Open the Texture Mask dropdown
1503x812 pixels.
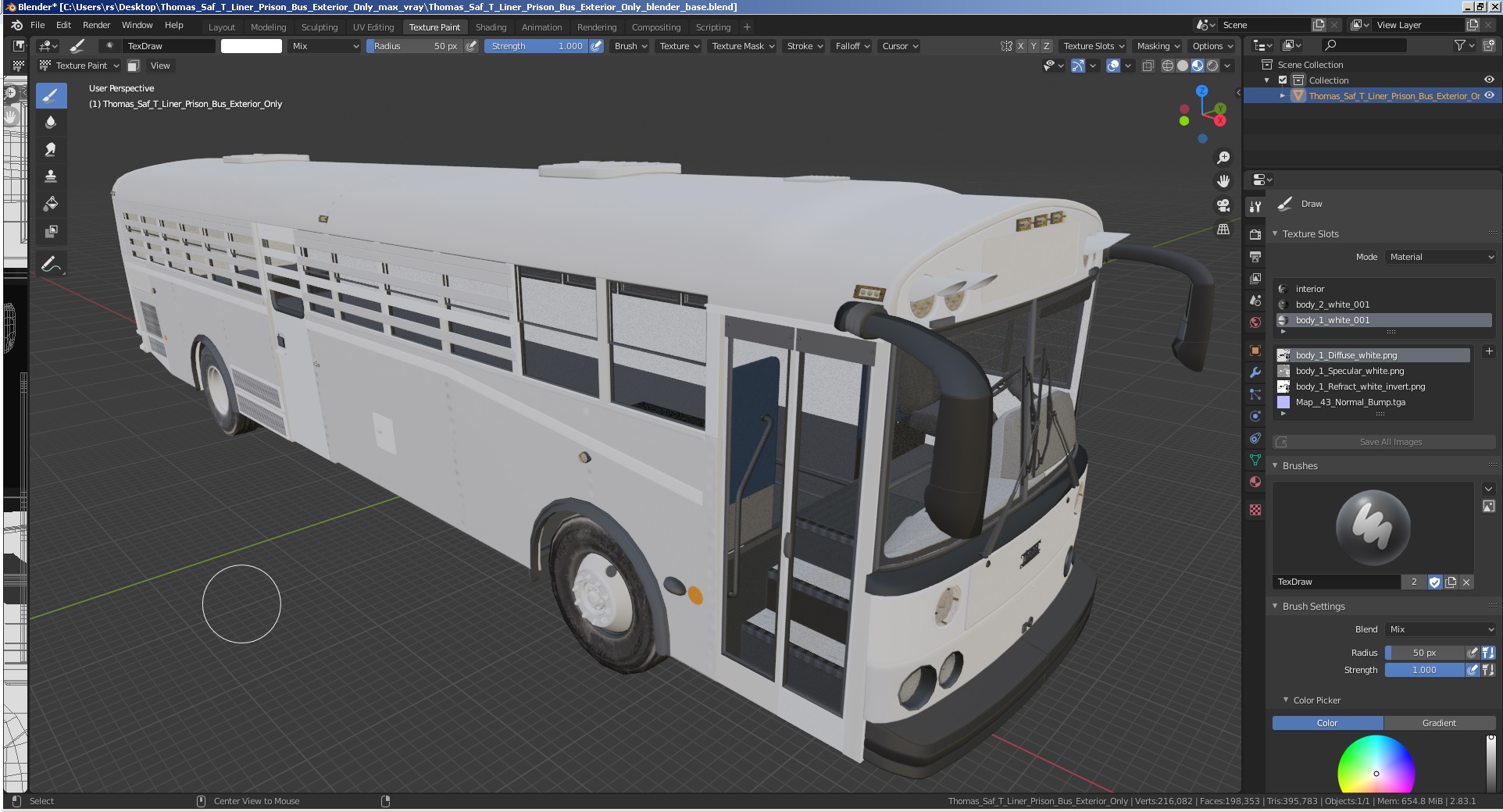pos(743,46)
